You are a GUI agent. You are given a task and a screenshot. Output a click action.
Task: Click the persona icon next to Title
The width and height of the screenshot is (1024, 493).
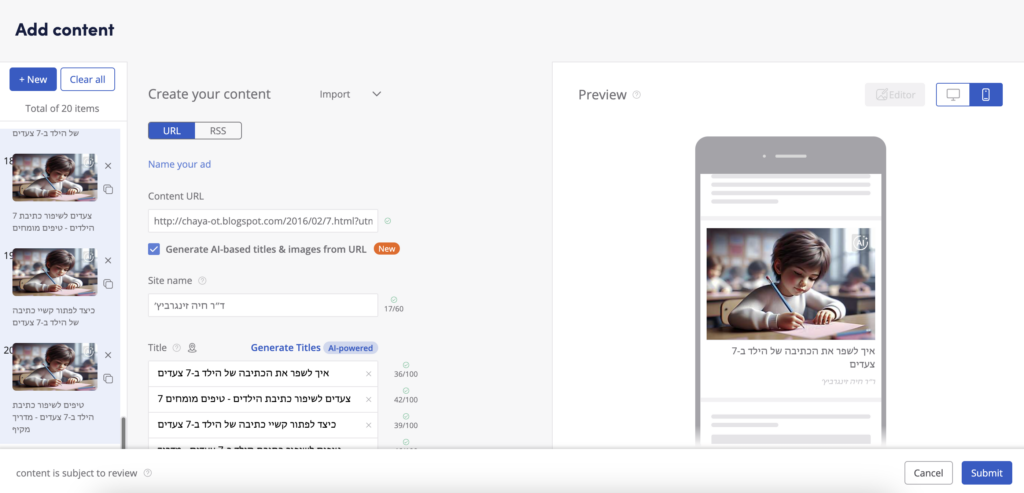click(192, 348)
